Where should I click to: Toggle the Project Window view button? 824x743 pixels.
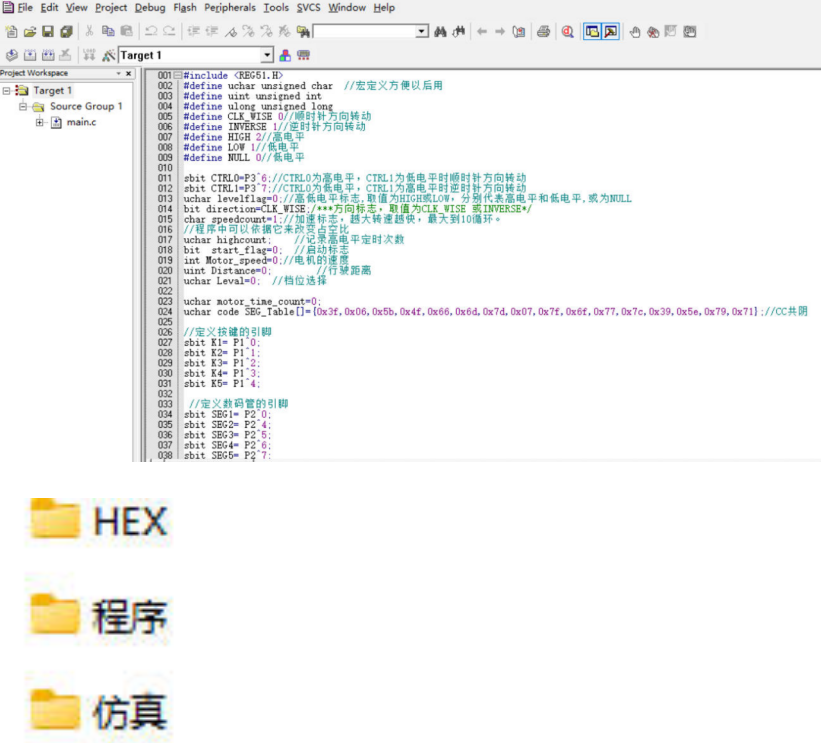(593, 32)
